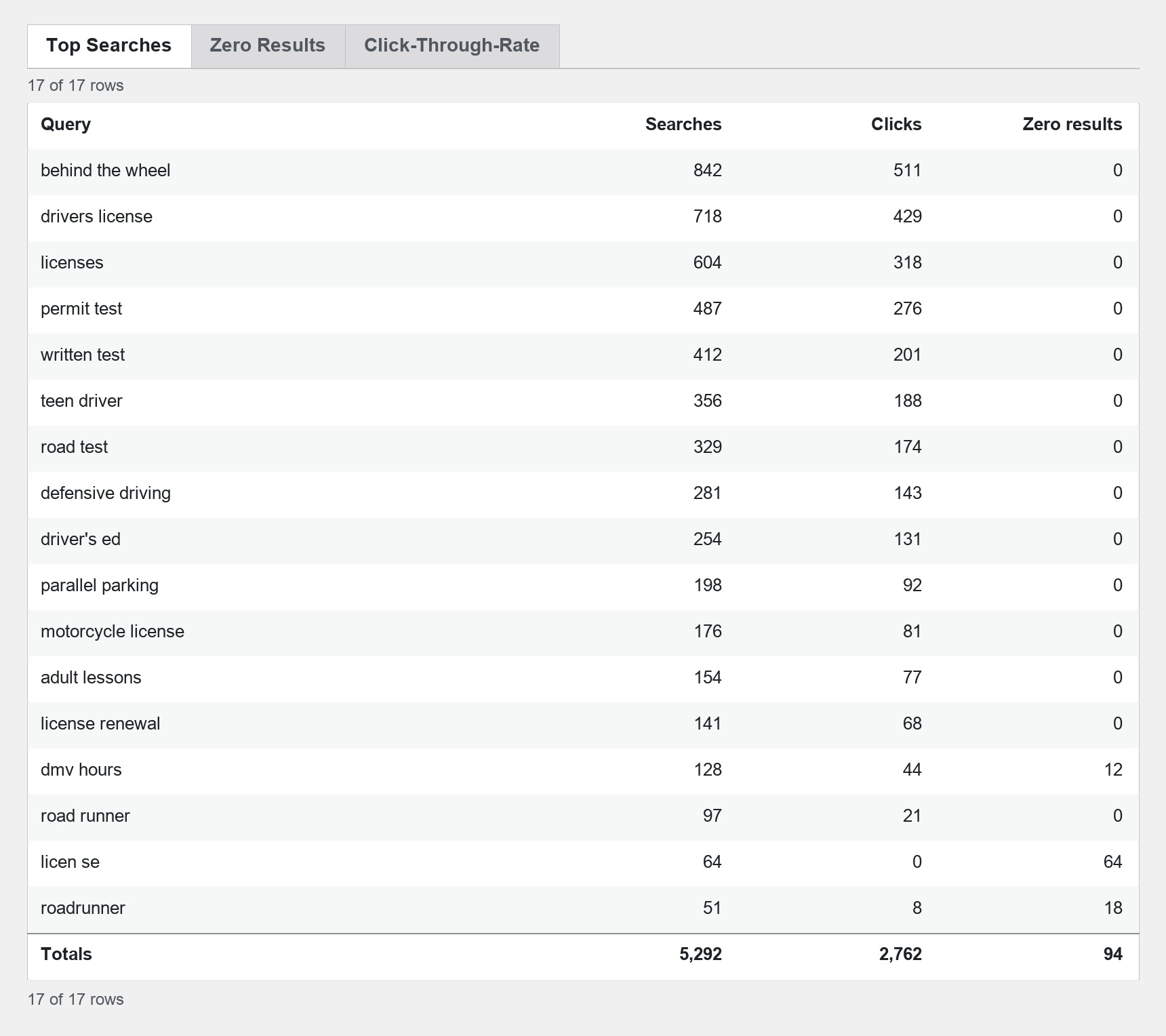Click the 318 clicks value

(908, 263)
